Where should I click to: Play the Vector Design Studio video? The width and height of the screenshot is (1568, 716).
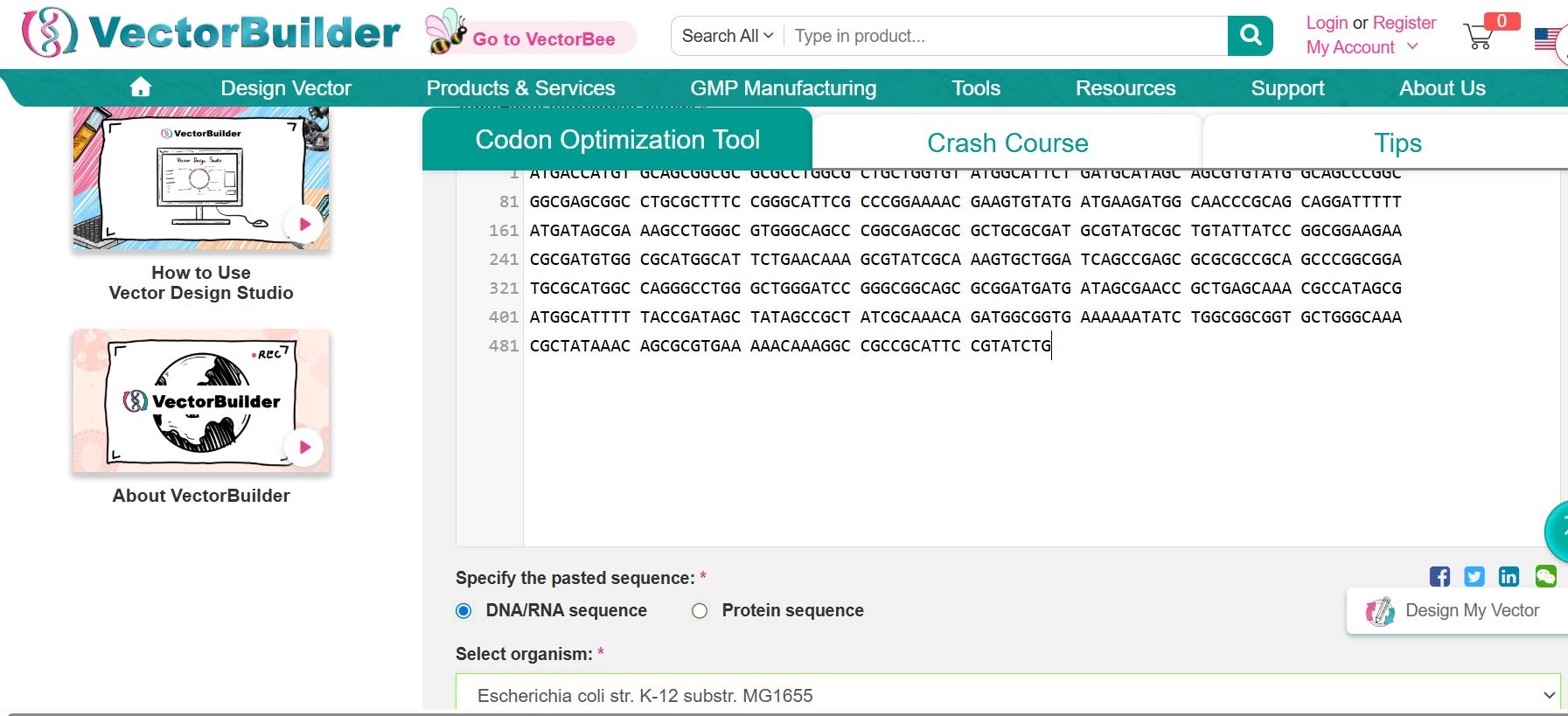click(304, 224)
